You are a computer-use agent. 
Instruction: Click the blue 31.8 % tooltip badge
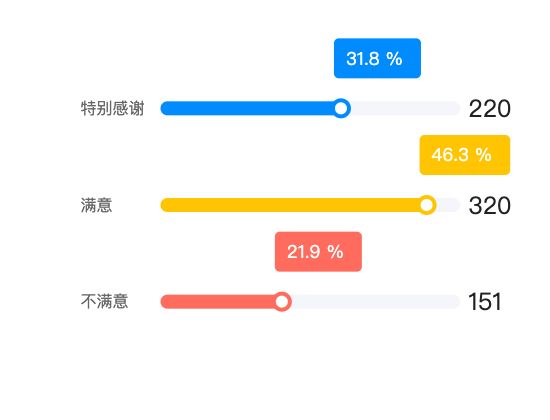(x=377, y=58)
